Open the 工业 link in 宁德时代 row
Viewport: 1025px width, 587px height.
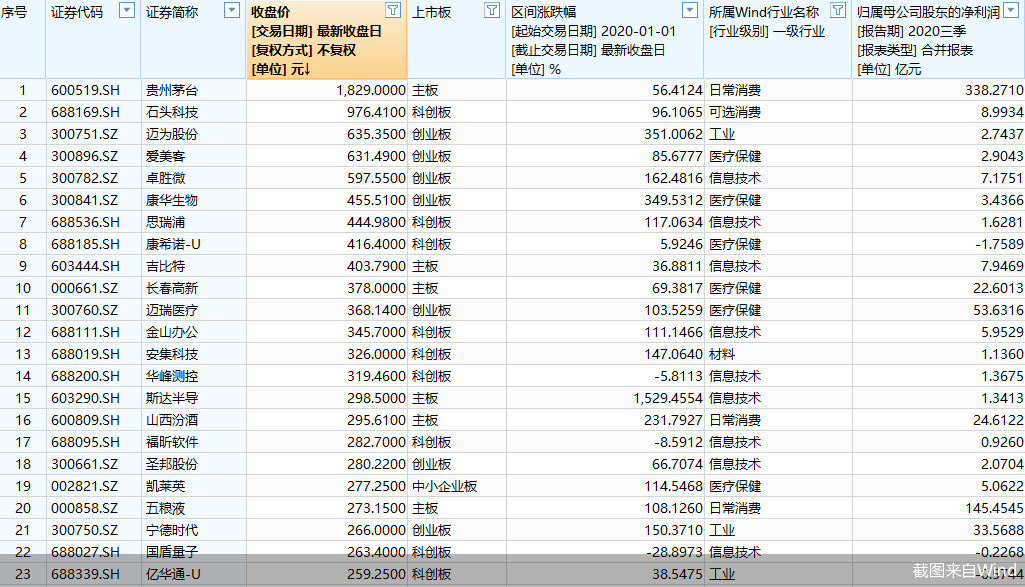pos(722,530)
